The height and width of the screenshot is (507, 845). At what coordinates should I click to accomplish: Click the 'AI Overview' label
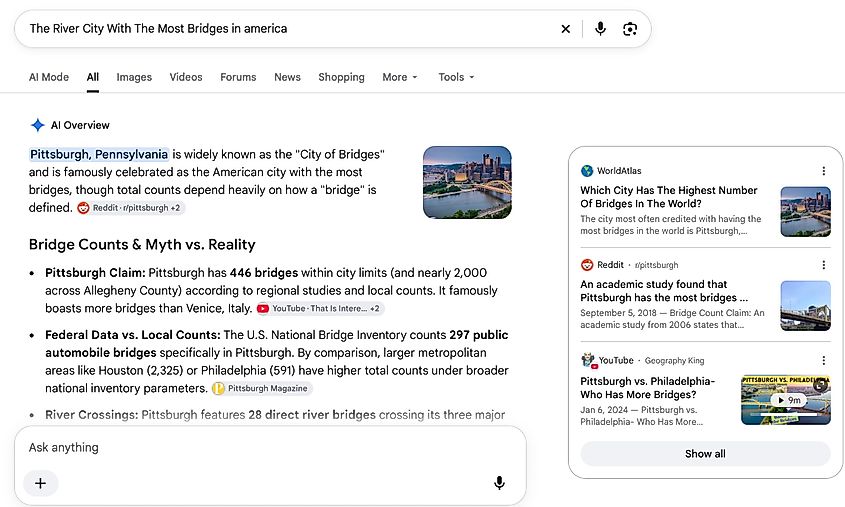click(x=80, y=125)
